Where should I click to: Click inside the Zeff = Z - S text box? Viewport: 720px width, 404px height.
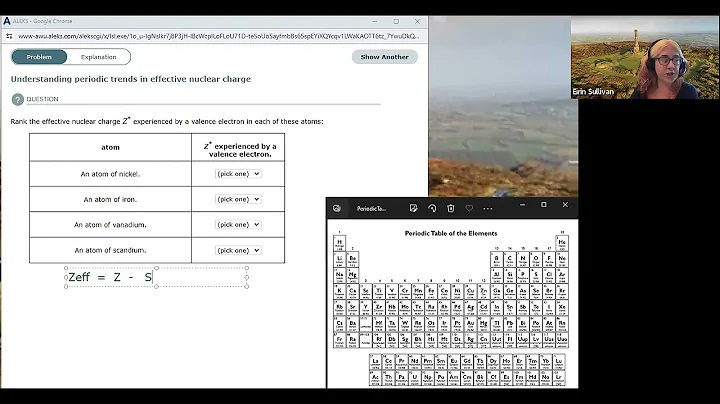pos(156,277)
